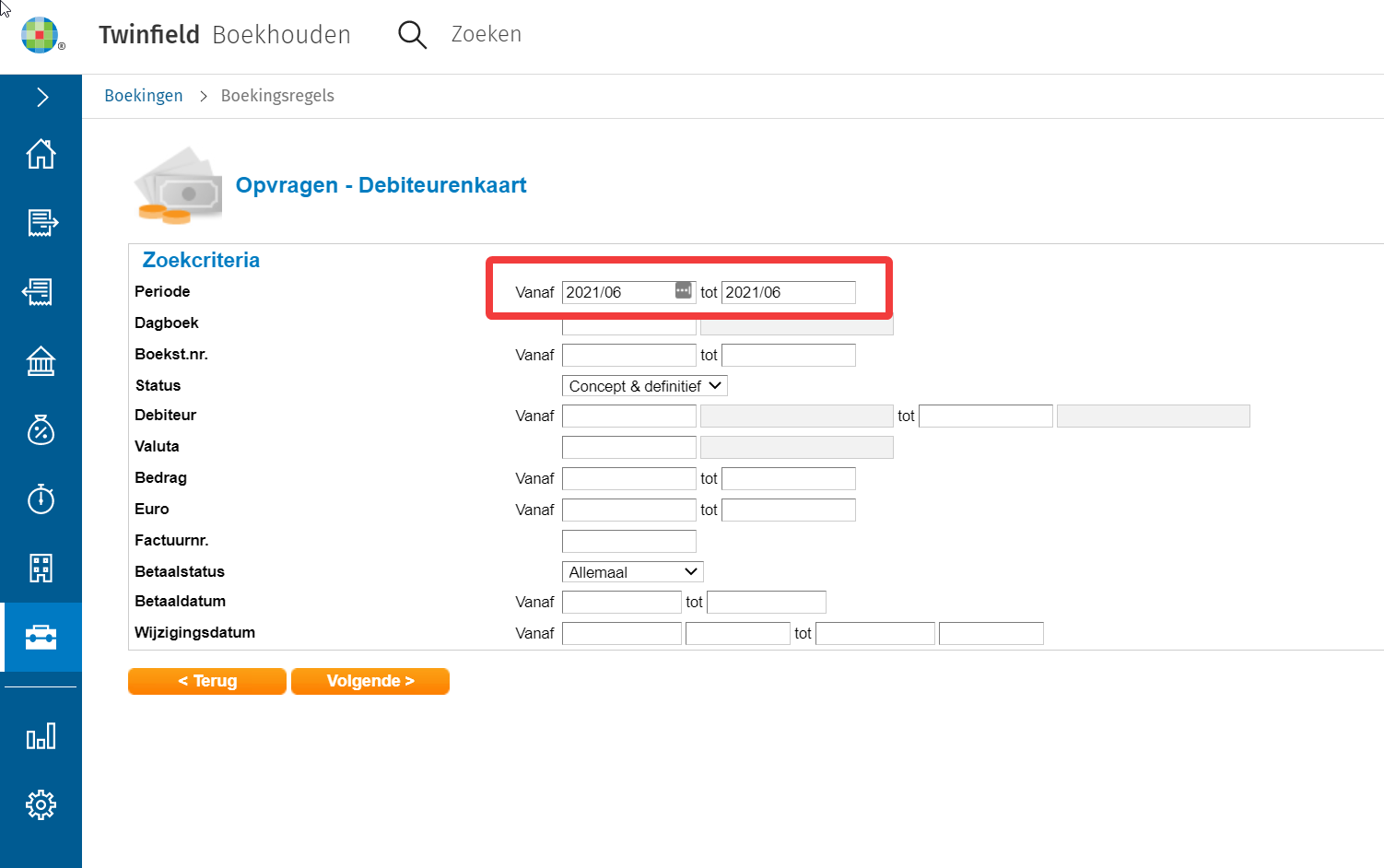Click the home icon in sidebar

[41, 154]
